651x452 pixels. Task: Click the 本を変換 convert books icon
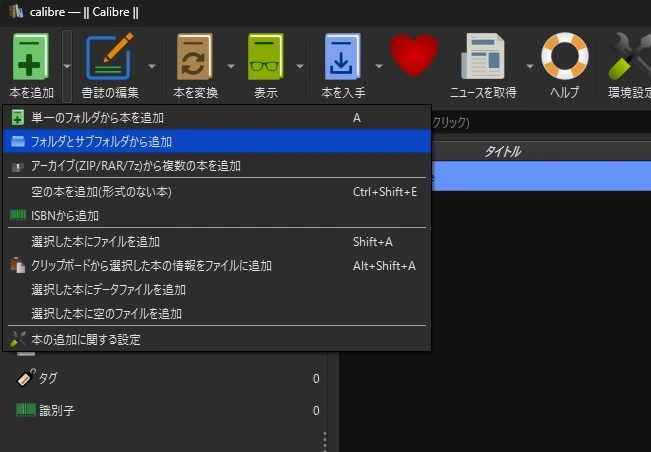(195, 56)
